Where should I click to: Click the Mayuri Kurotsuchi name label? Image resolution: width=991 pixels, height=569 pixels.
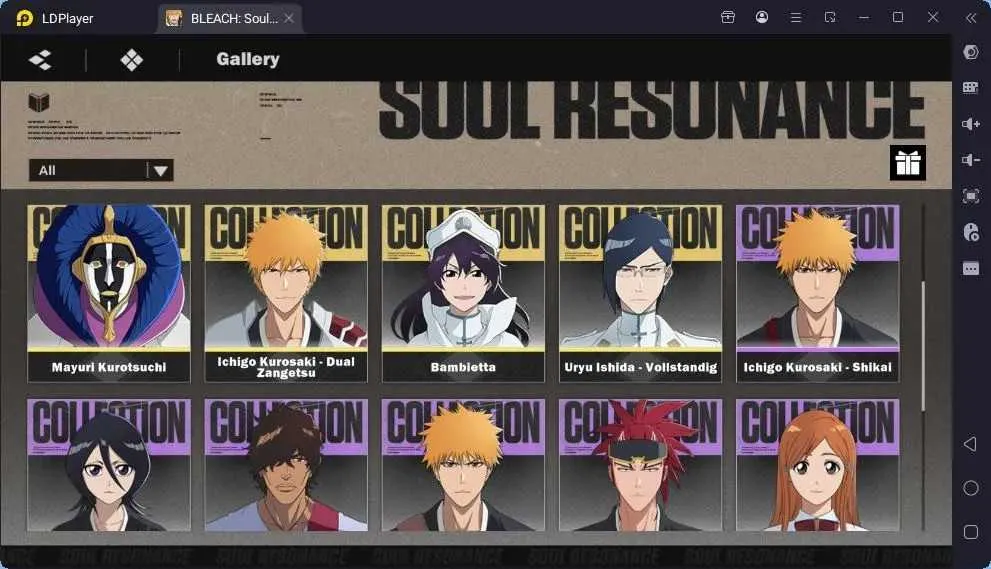point(109,367)
